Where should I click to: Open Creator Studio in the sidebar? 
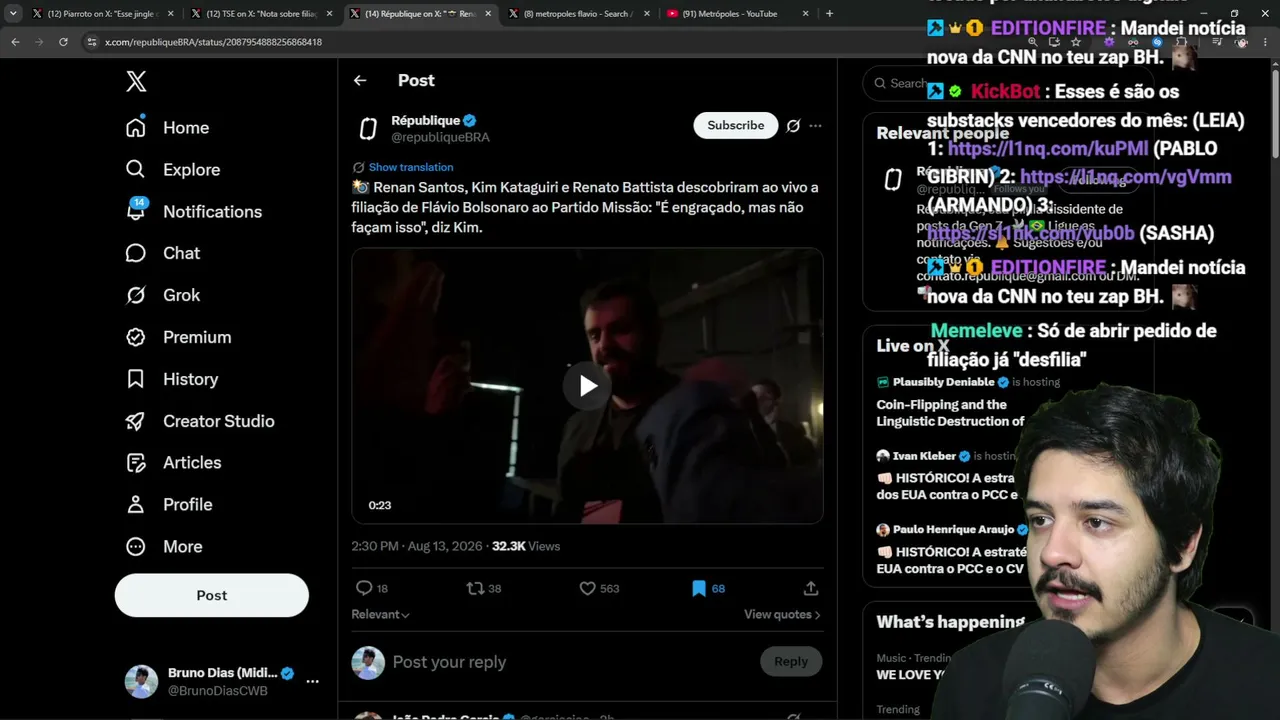tap(199, 422)
